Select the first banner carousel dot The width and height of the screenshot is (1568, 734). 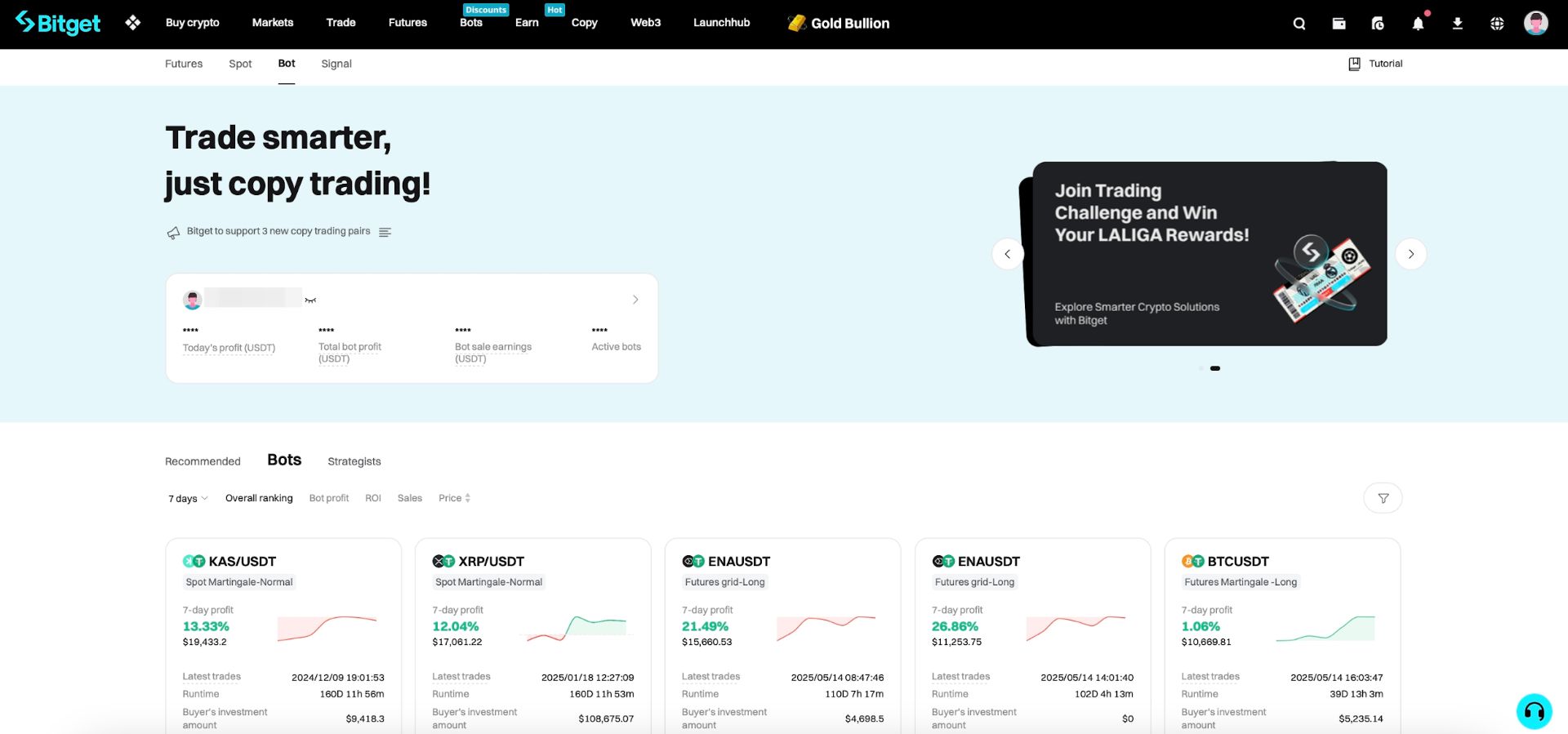pyautogui.click(x=1201, y=368)
